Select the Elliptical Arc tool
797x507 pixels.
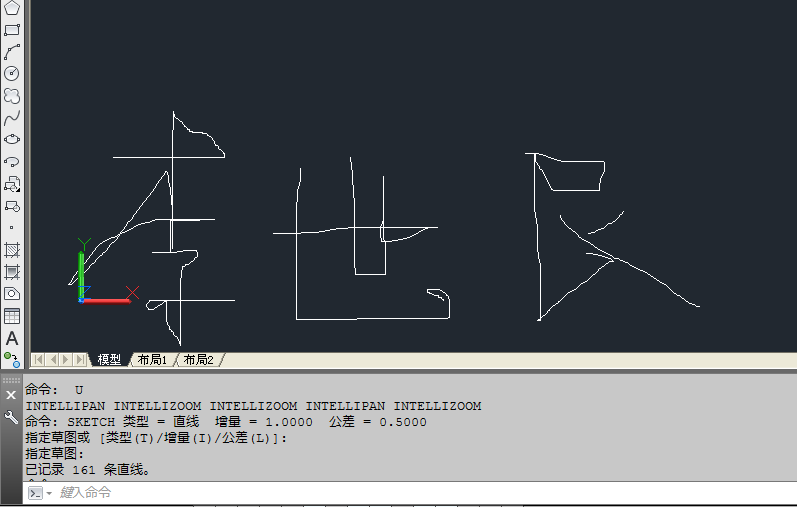[x=12, y=162]
